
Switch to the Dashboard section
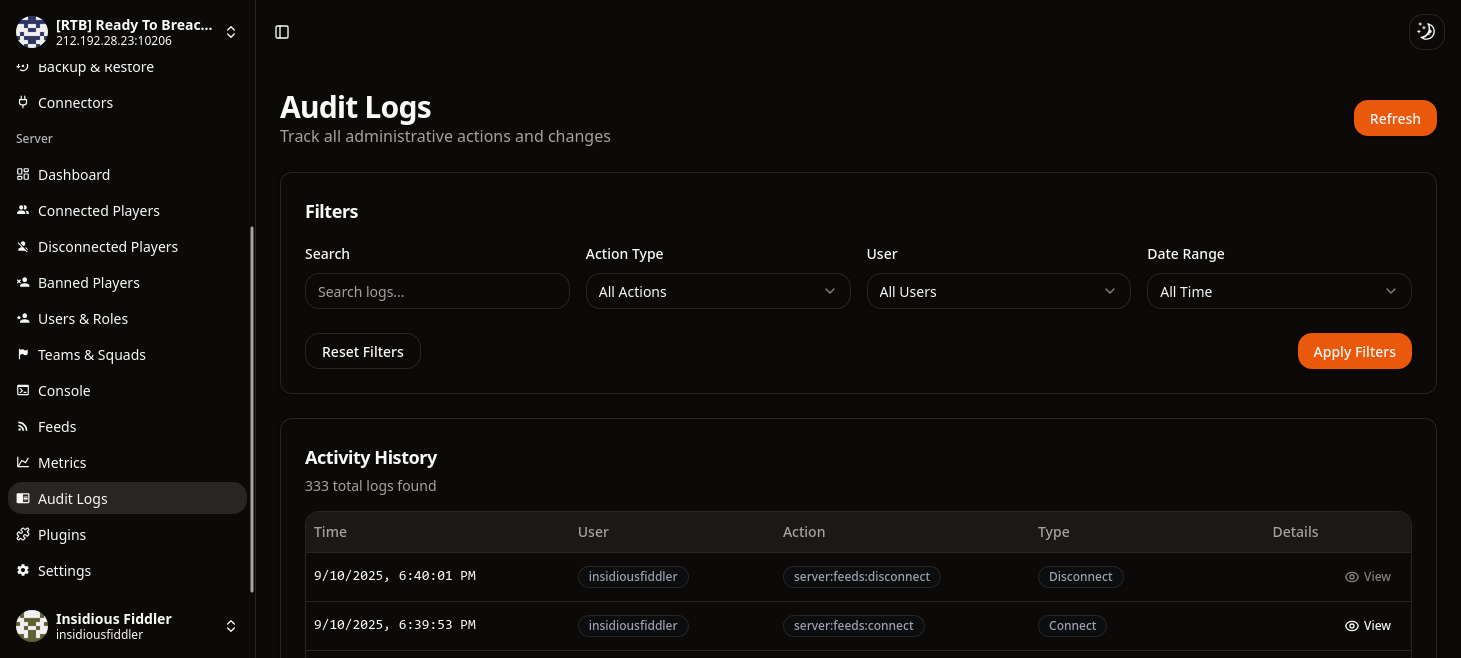73,174
